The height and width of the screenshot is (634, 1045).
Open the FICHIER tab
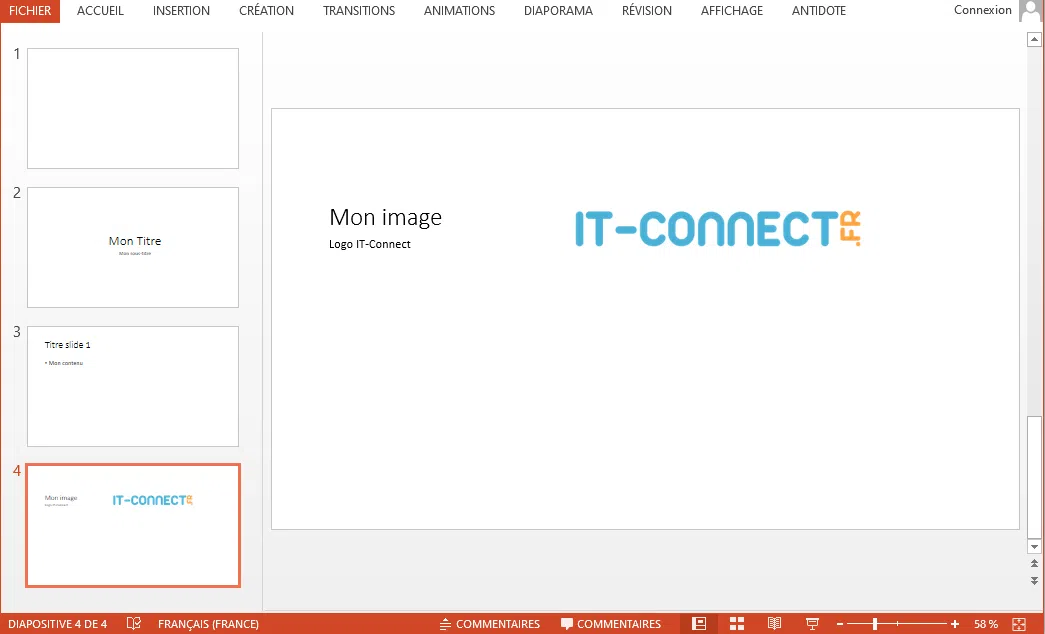coord(30,11)
